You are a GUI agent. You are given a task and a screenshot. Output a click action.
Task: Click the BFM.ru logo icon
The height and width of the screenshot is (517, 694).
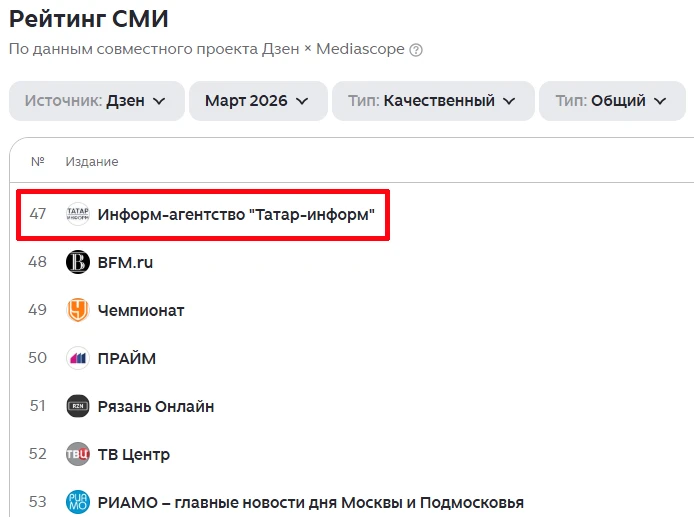pyautogui.click(x=78, y=262)
